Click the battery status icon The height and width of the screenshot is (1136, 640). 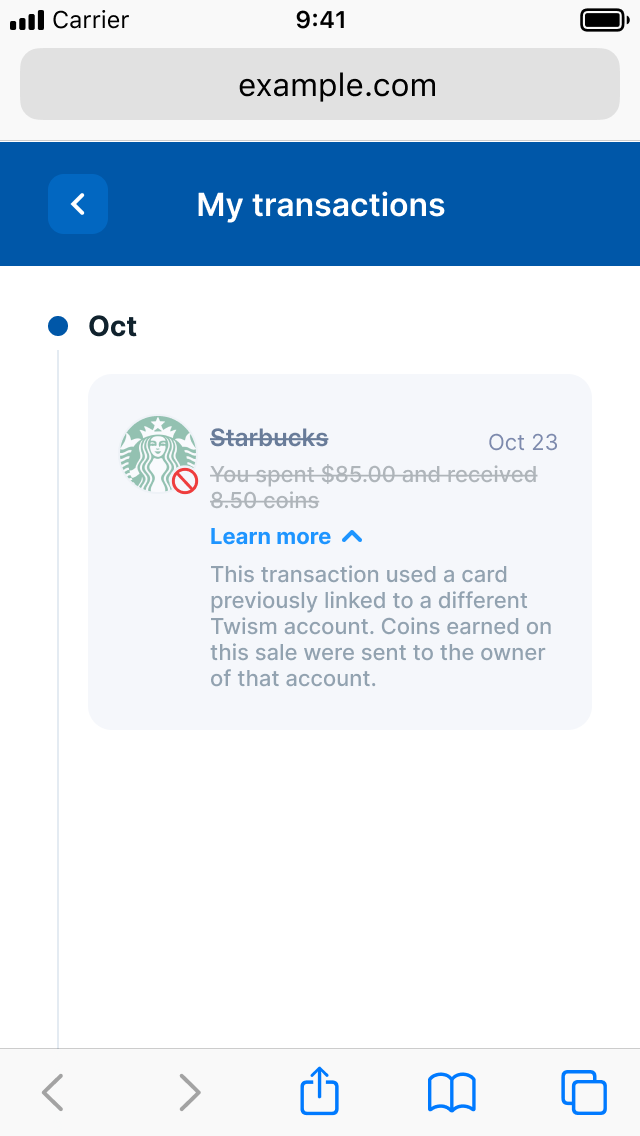click(x=605, y=20)
